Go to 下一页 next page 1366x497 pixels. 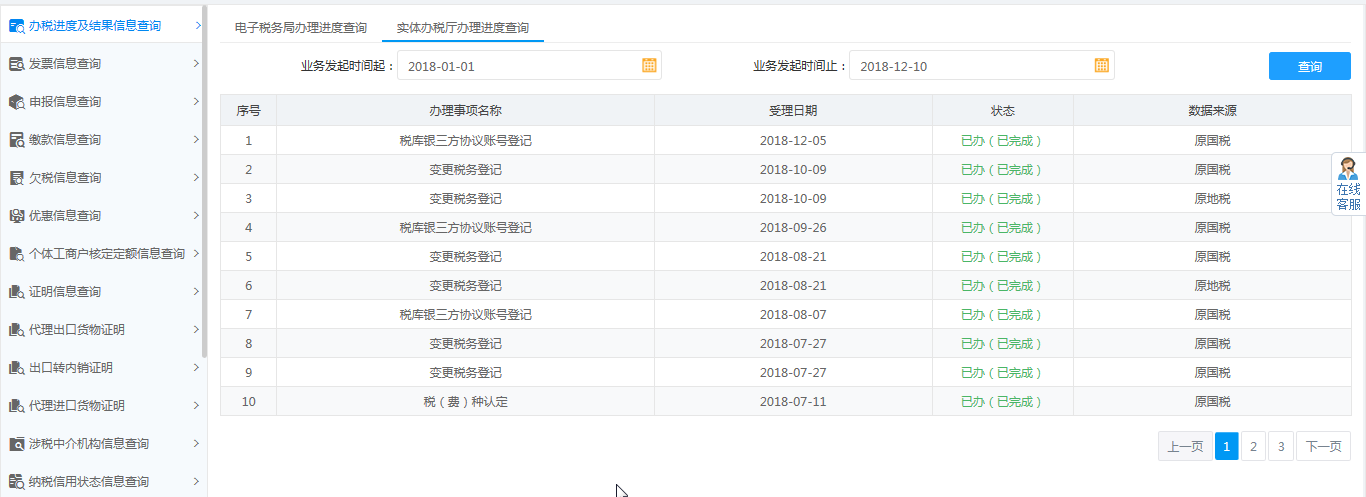[1323, 446]
